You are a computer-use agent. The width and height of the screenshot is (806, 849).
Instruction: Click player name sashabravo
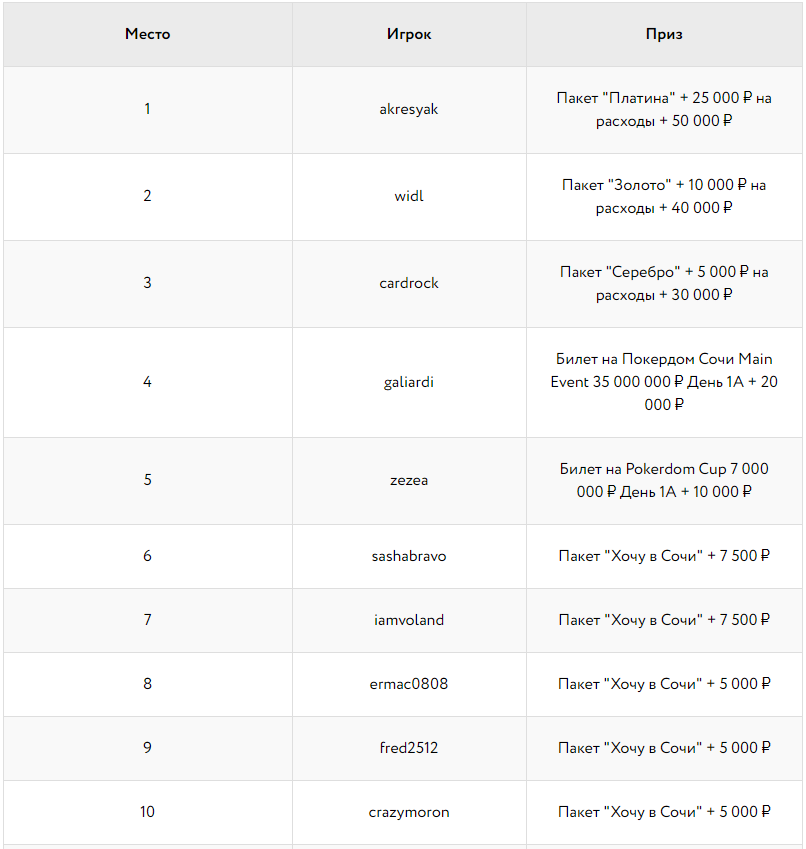(x=409, y=556)
